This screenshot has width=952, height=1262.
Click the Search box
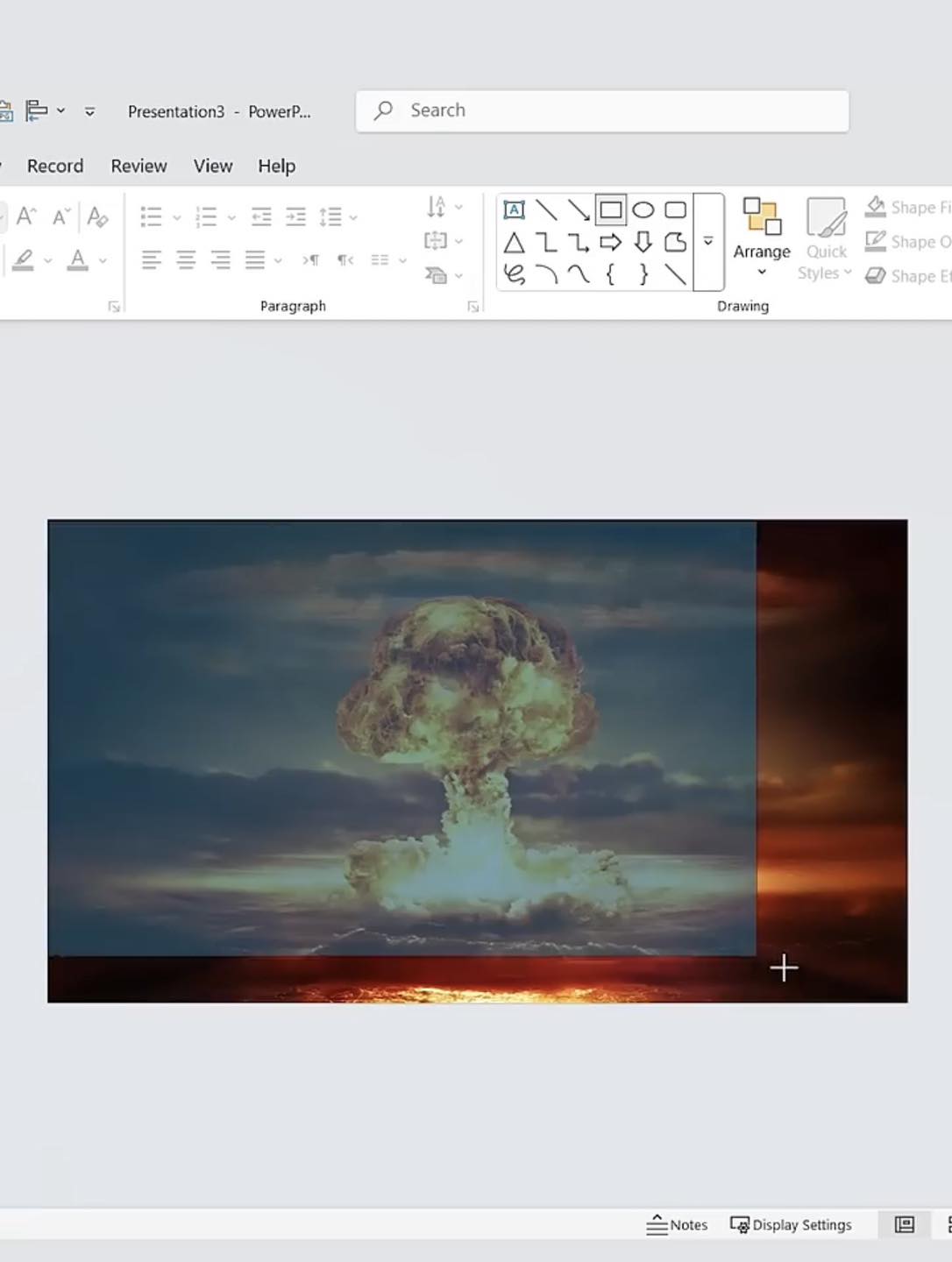[x=602, y=111]
